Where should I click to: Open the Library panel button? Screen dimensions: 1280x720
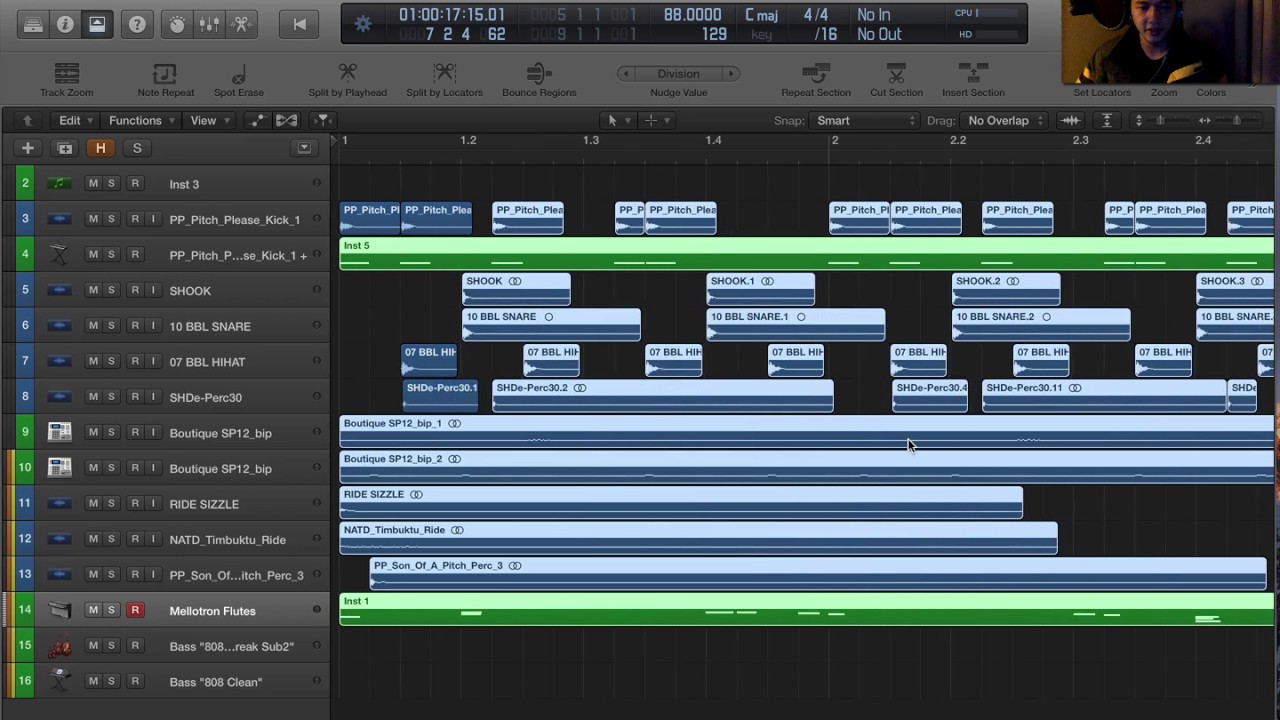pyautogui.click(x=33, y=24)
